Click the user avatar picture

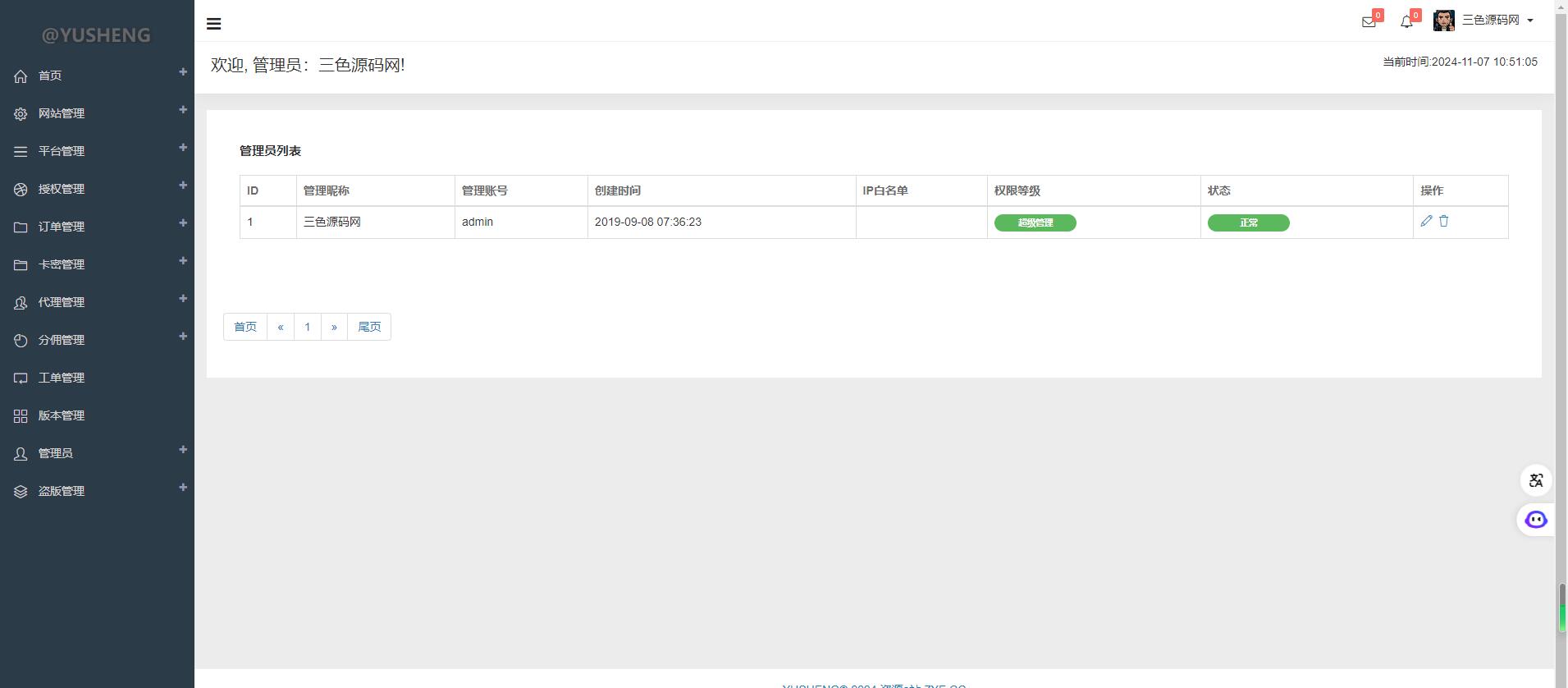click(x=1443, y=21)
